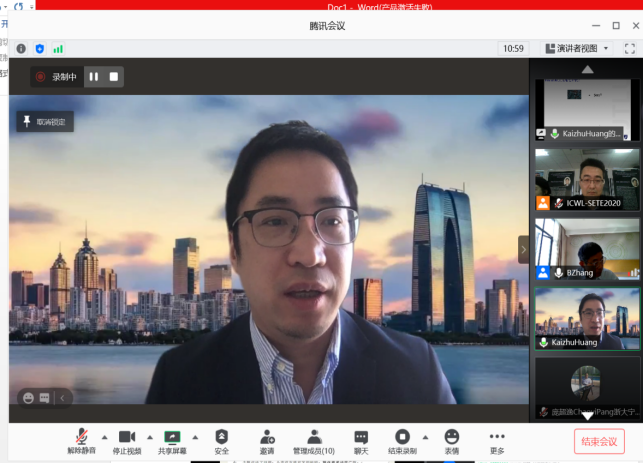
Task: Open the security shield settings
Action: [x=222, y=437]
